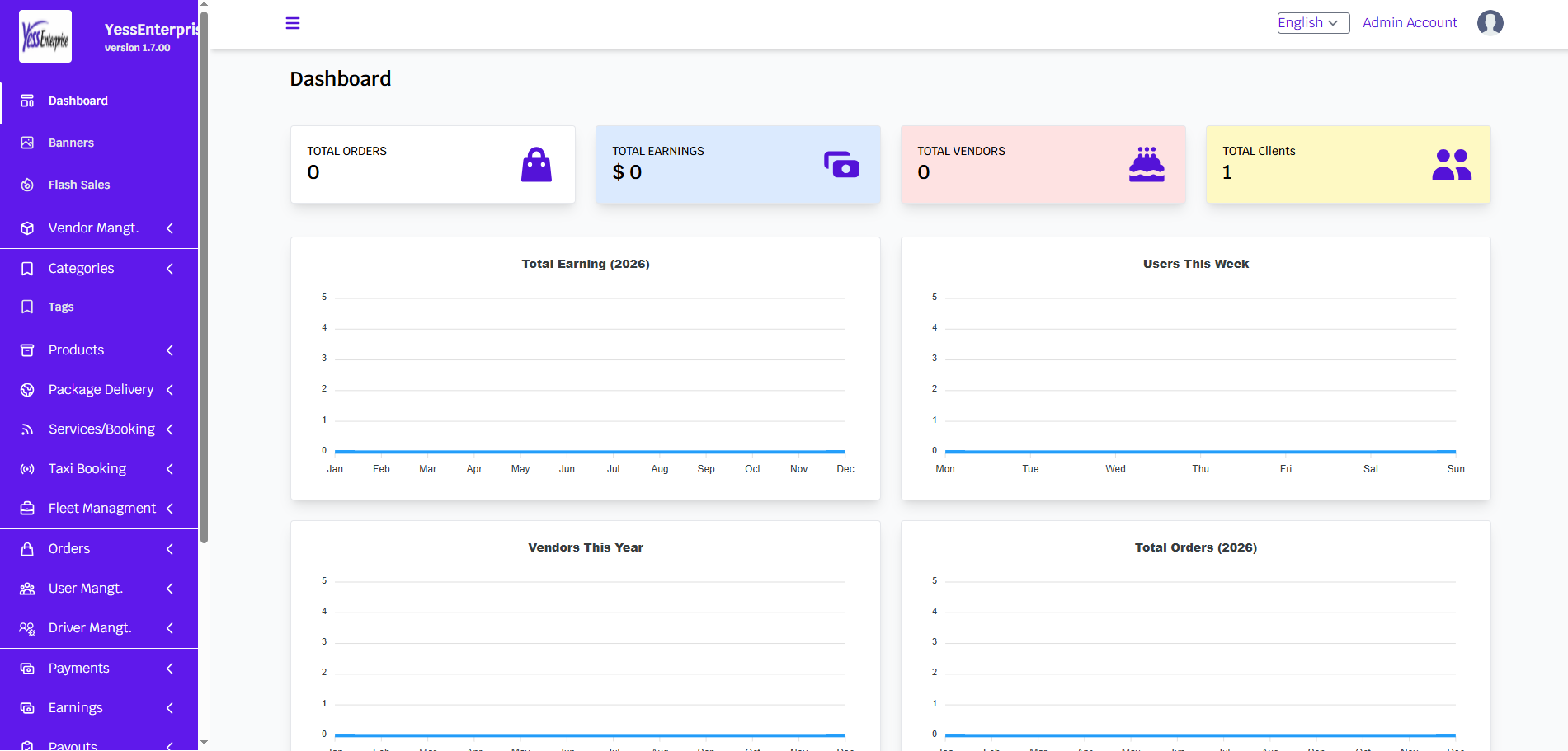Image resolution: width=1568 pixels, height=751 pixels.
Task: Click the cake icon in Total Vendors
Action: [1147, 165]
